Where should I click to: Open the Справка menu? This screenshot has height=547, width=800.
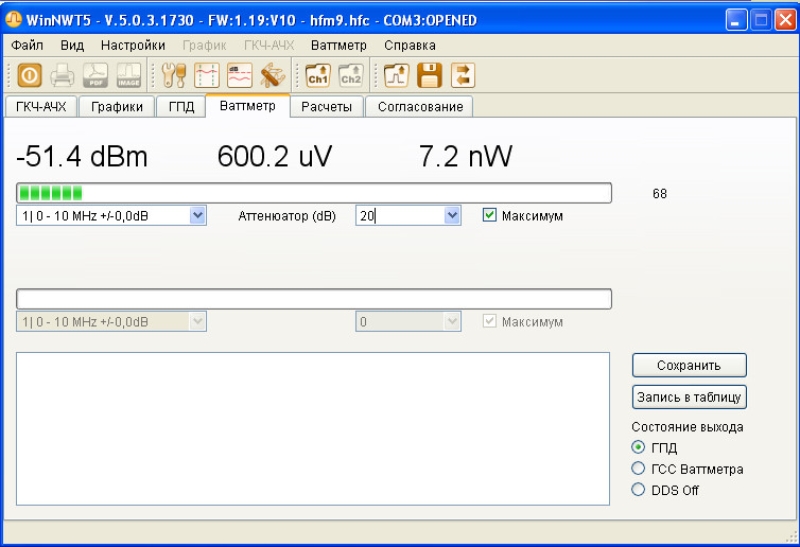point(410,45)
